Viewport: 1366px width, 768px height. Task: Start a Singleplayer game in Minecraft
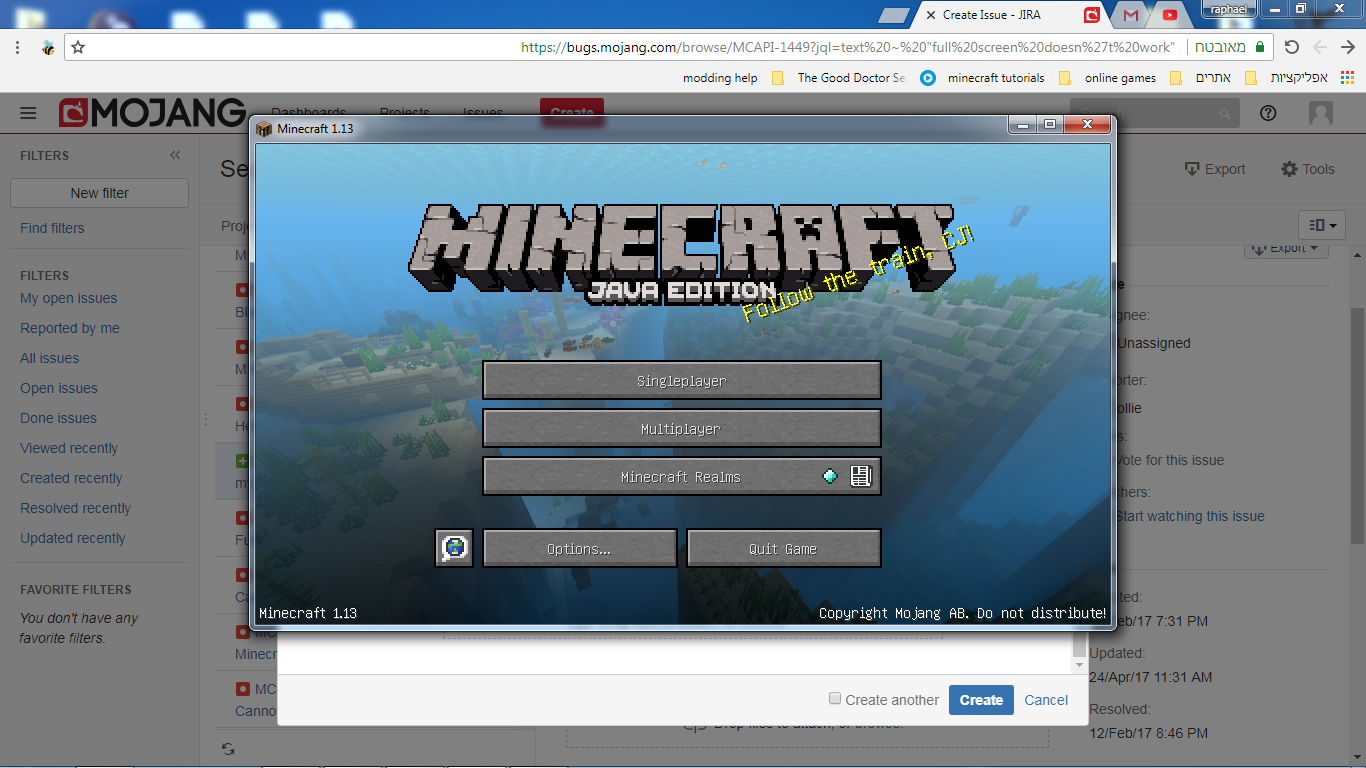(x=682, y=381)
